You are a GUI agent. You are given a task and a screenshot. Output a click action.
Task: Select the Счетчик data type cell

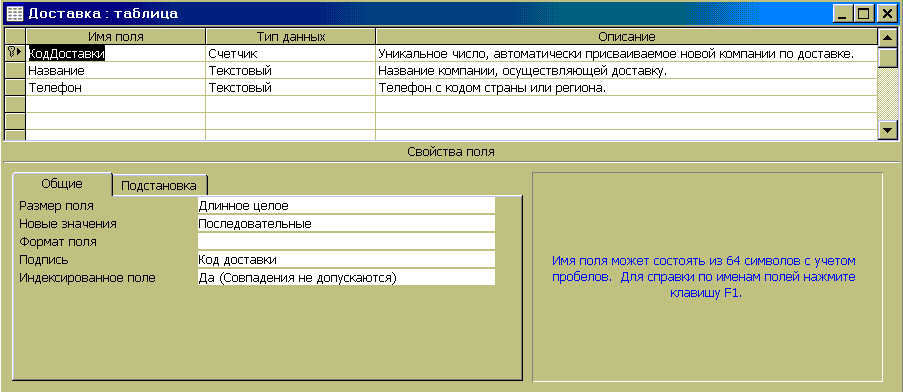pyautogui.click(x=290, y=54)
